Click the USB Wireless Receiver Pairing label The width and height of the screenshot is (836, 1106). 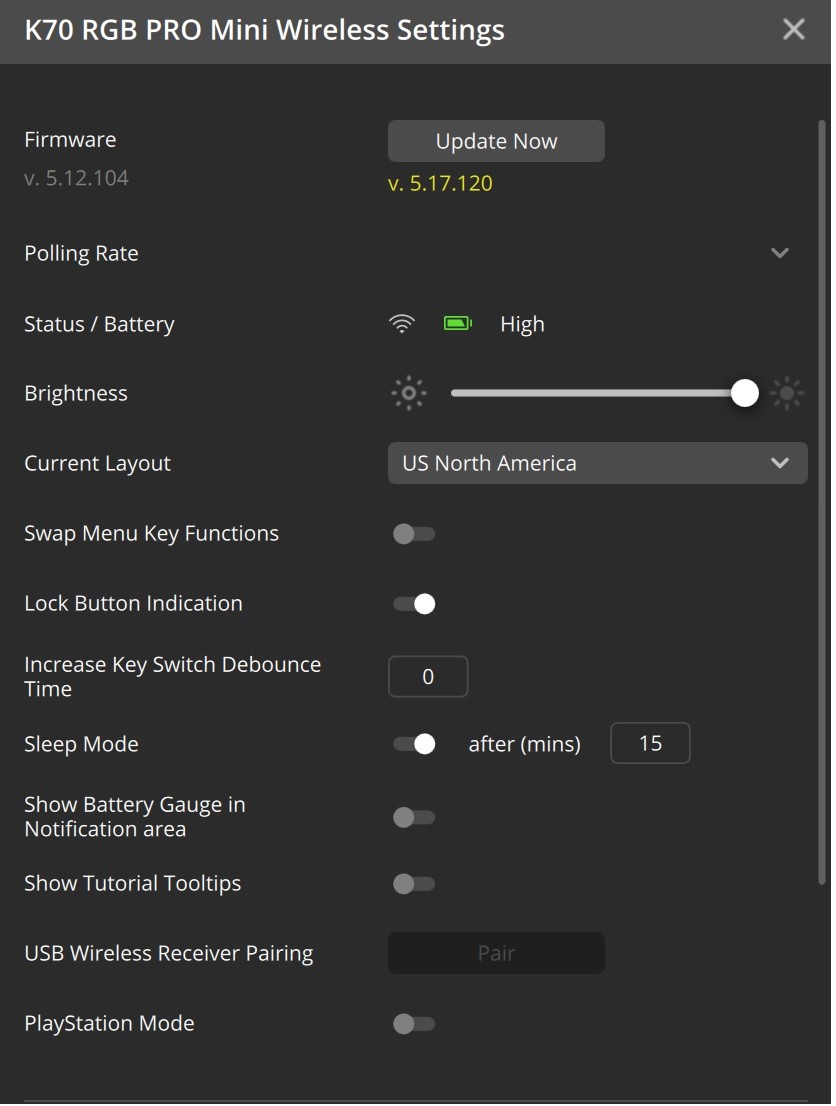pos(169,954)
